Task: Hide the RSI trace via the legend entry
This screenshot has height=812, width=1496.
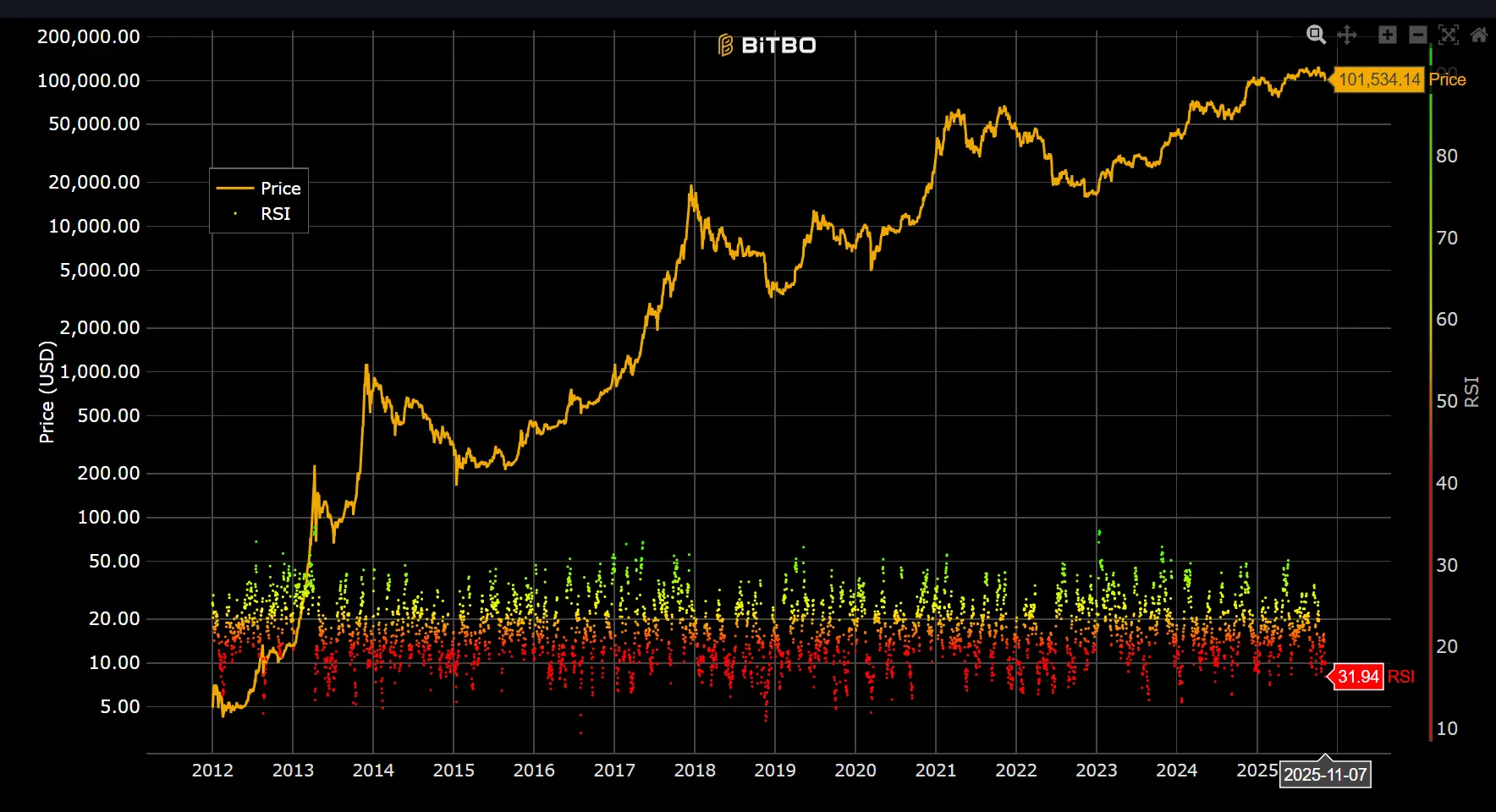Action: 259,214
